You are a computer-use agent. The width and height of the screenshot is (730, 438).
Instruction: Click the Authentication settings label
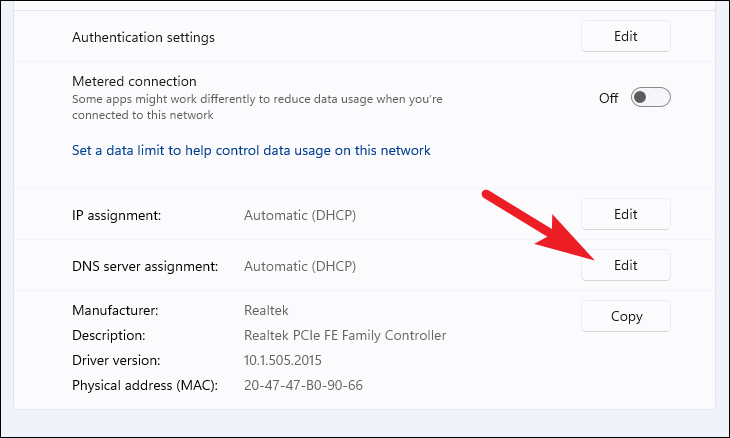click(143, 37)
